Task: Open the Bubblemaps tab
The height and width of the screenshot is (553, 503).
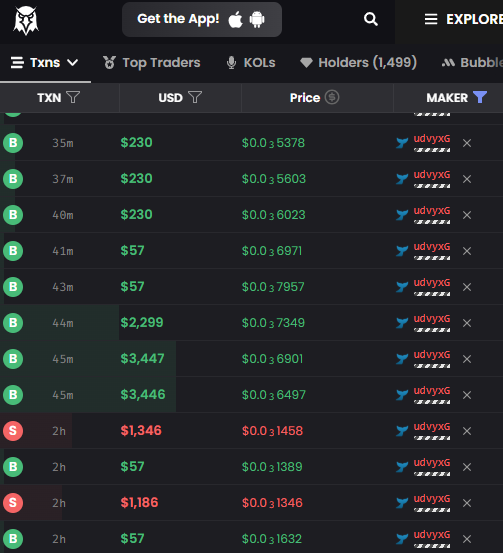Action: tap(472, 63)
